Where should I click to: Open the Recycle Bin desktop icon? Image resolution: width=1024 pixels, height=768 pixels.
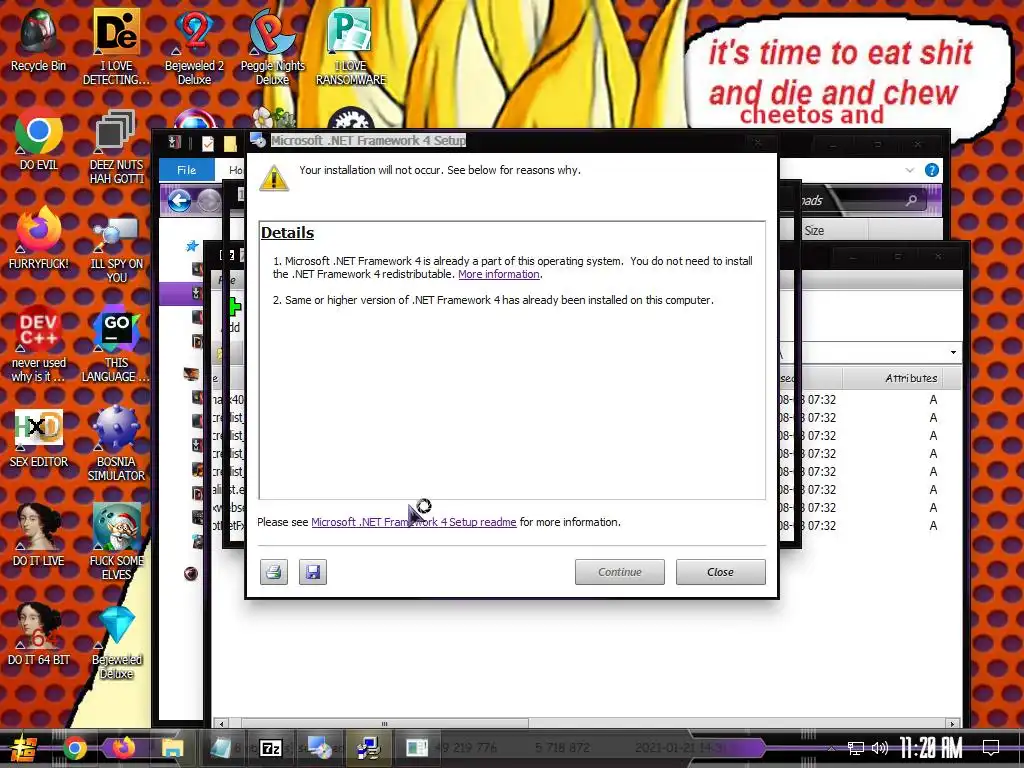point(38,40)
